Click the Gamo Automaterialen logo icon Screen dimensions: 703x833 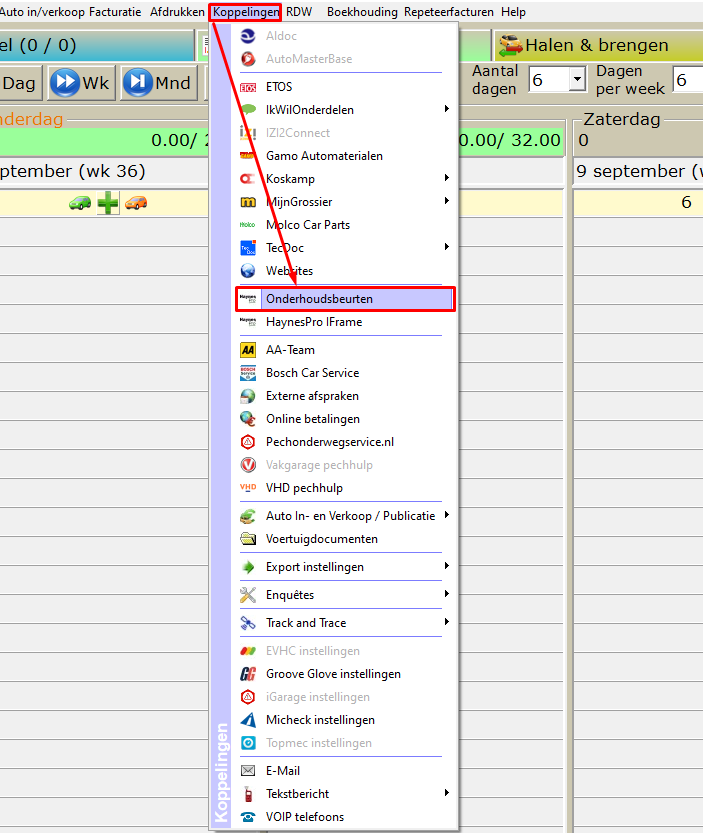pos(248,156)
